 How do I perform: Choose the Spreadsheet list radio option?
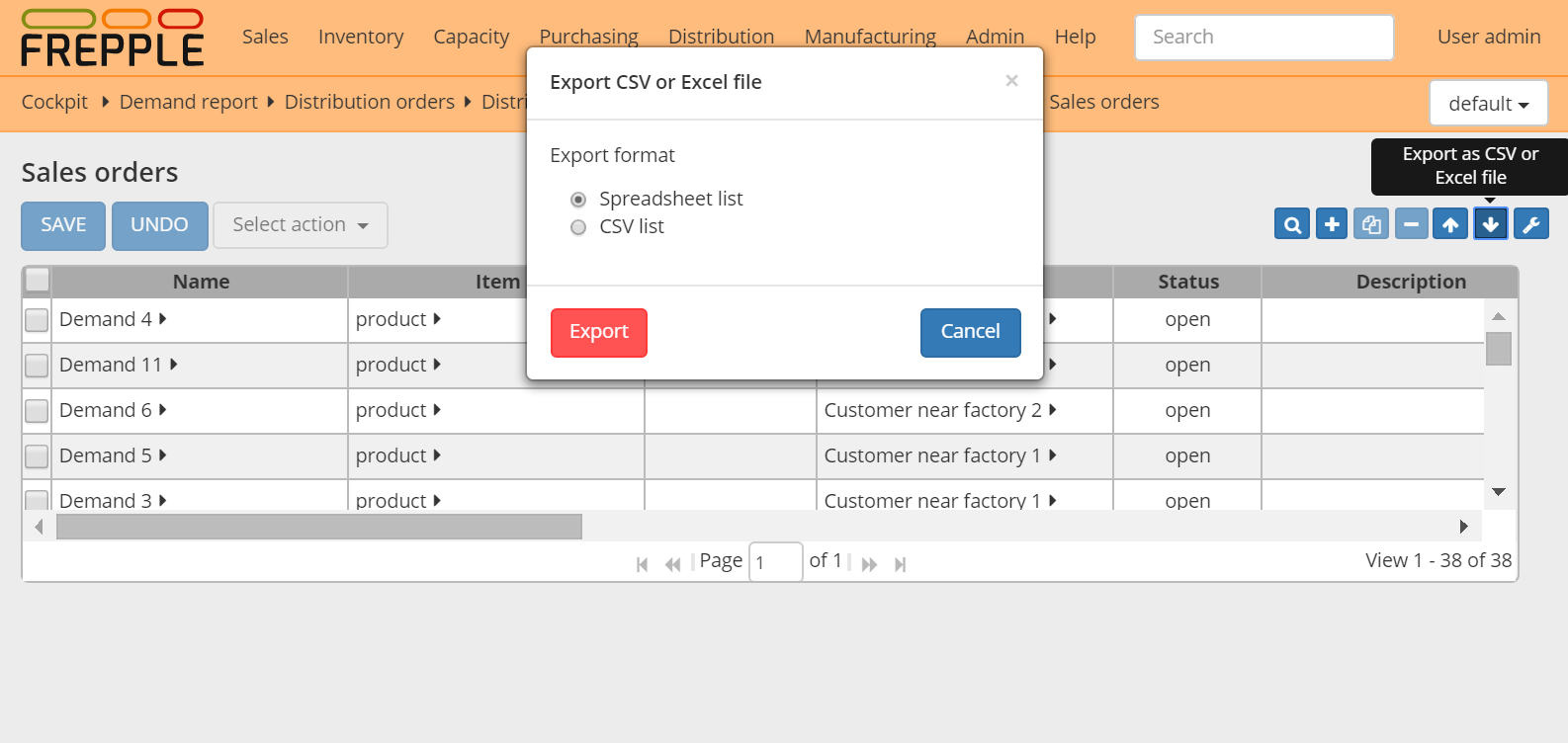click(x=578, y=200)
